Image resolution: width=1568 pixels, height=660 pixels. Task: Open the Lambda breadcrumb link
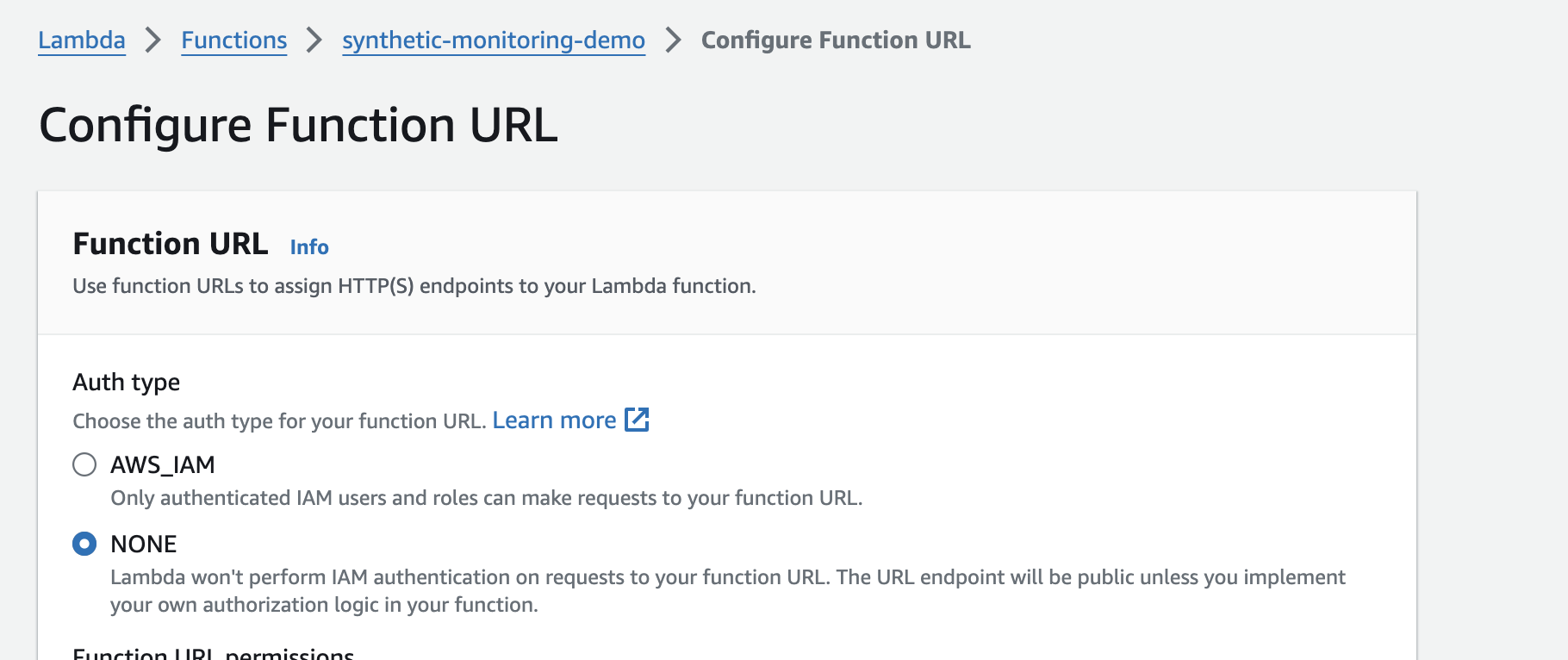(82, 40)
